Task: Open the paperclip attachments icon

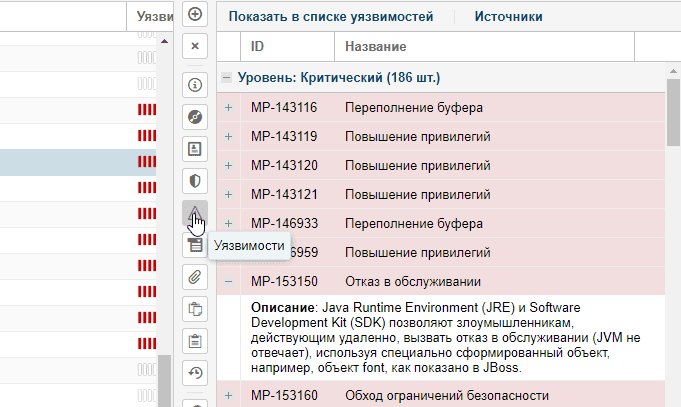Action: coord(195,277)
